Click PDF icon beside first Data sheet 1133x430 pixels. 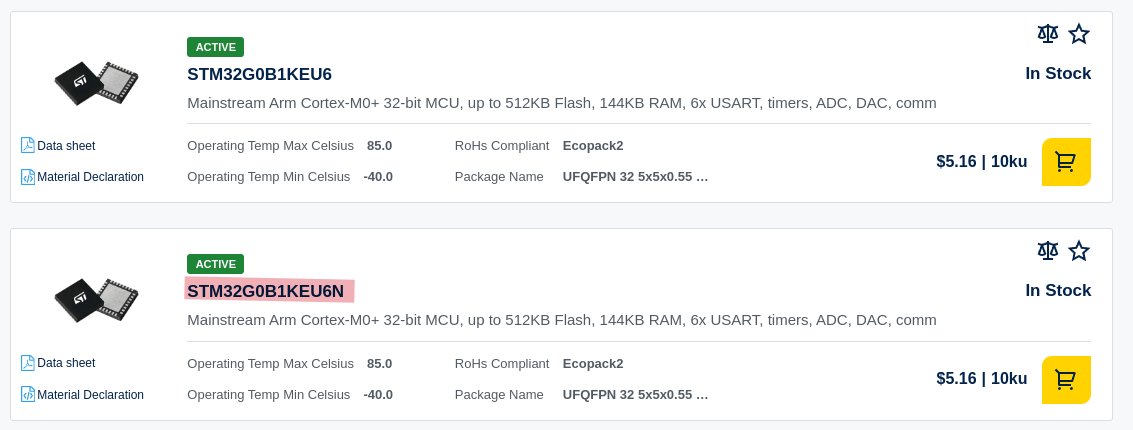click(27, 145)
